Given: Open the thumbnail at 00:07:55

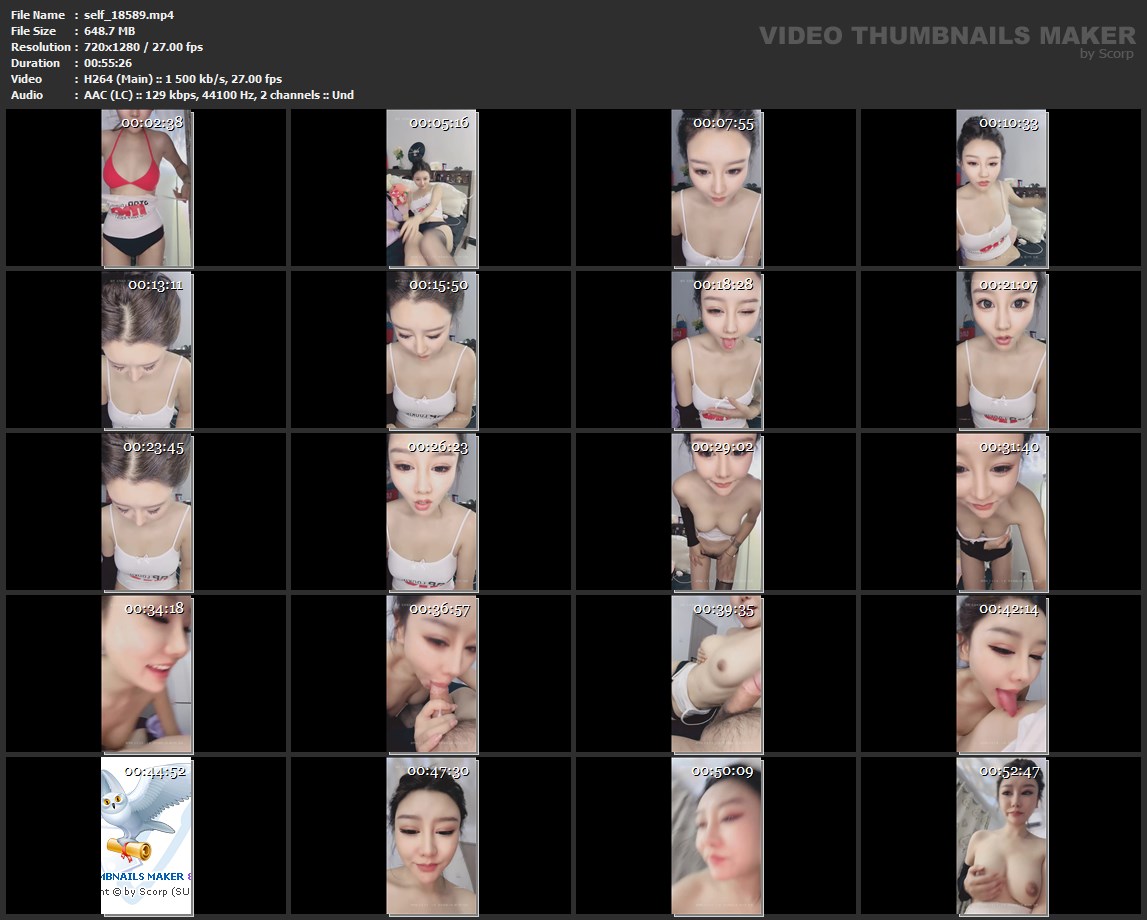Looking at the screenshot, I should pos(716,188).
